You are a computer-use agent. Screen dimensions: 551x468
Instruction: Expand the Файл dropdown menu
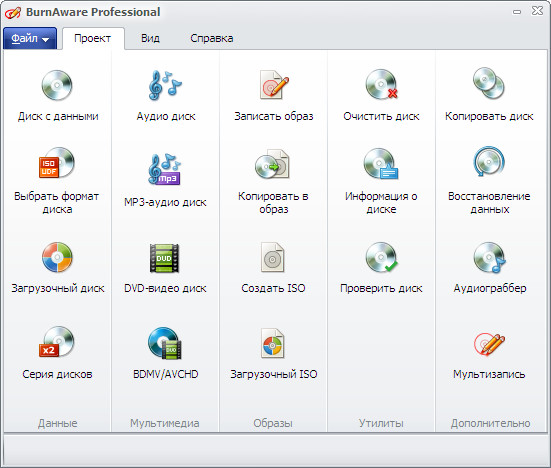point(30,38)
